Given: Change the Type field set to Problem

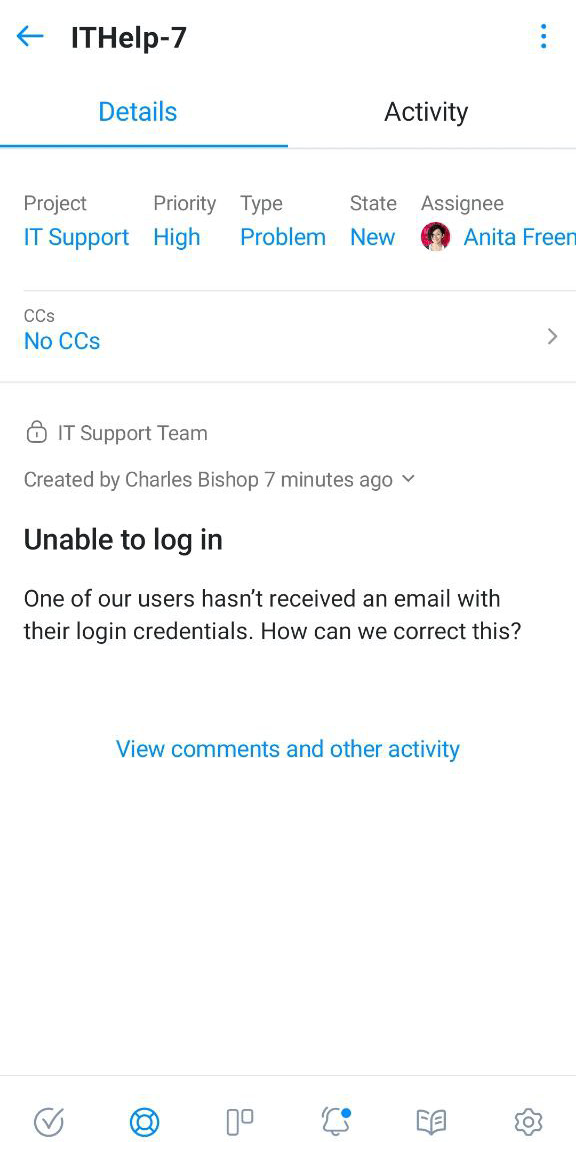Looking at the screenshot, I should click(x=282, y=237).
